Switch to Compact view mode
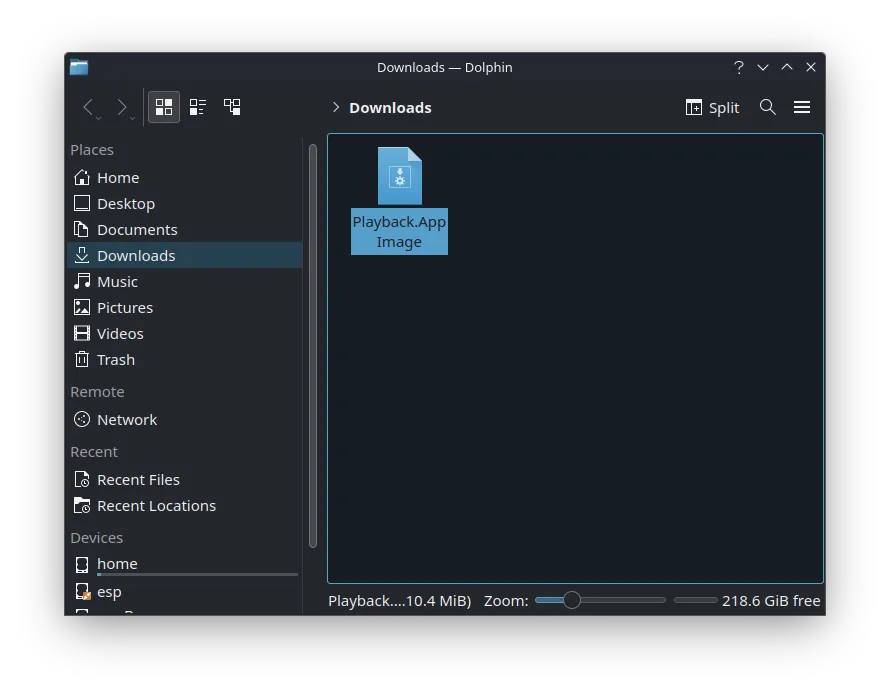The width and height of the screenshot is (890, 692). [197, 107]
